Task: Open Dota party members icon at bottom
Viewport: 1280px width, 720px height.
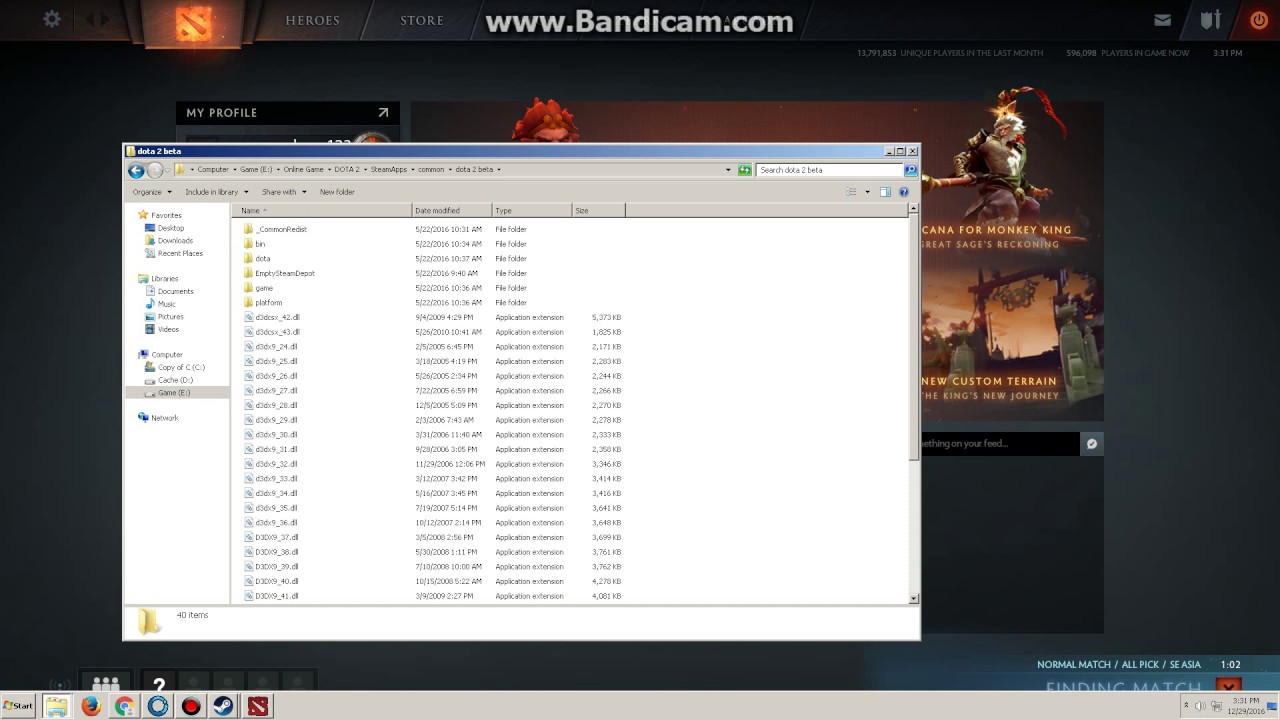Action: tap(106, 682)
